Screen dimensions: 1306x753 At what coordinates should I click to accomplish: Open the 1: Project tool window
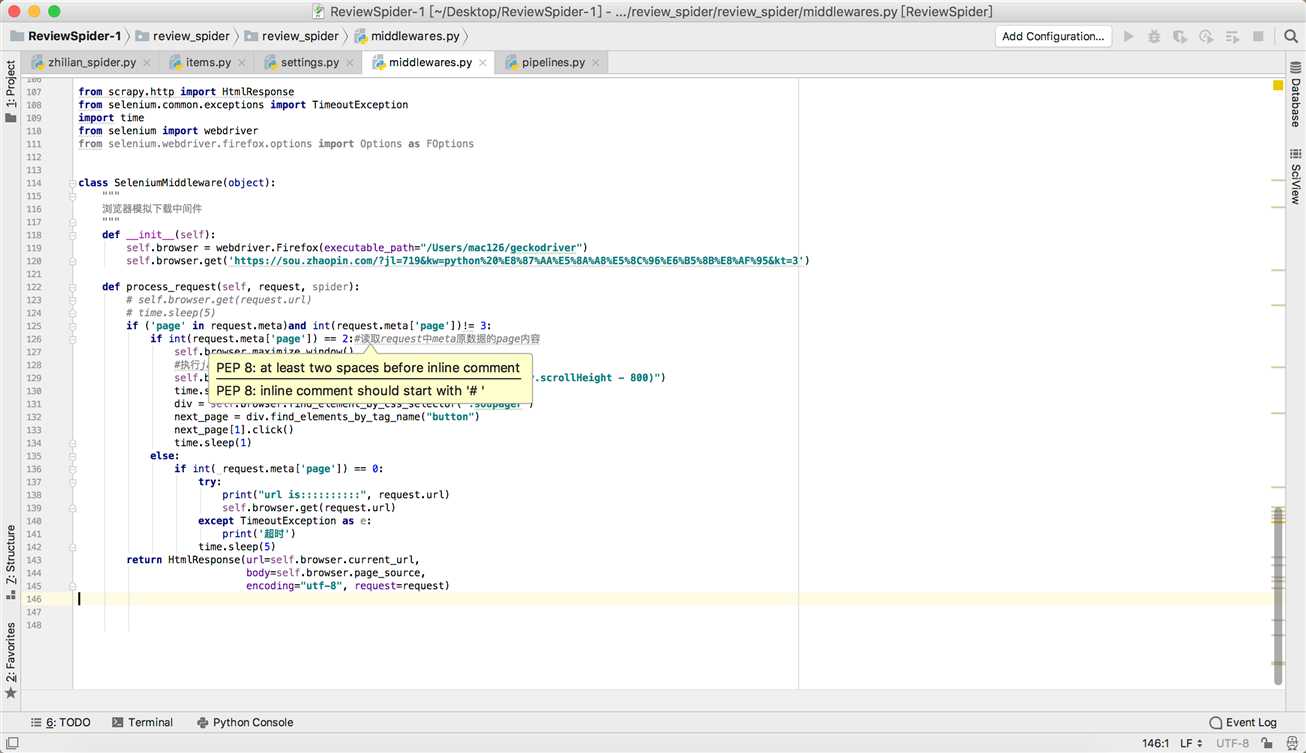pos(11,92)
